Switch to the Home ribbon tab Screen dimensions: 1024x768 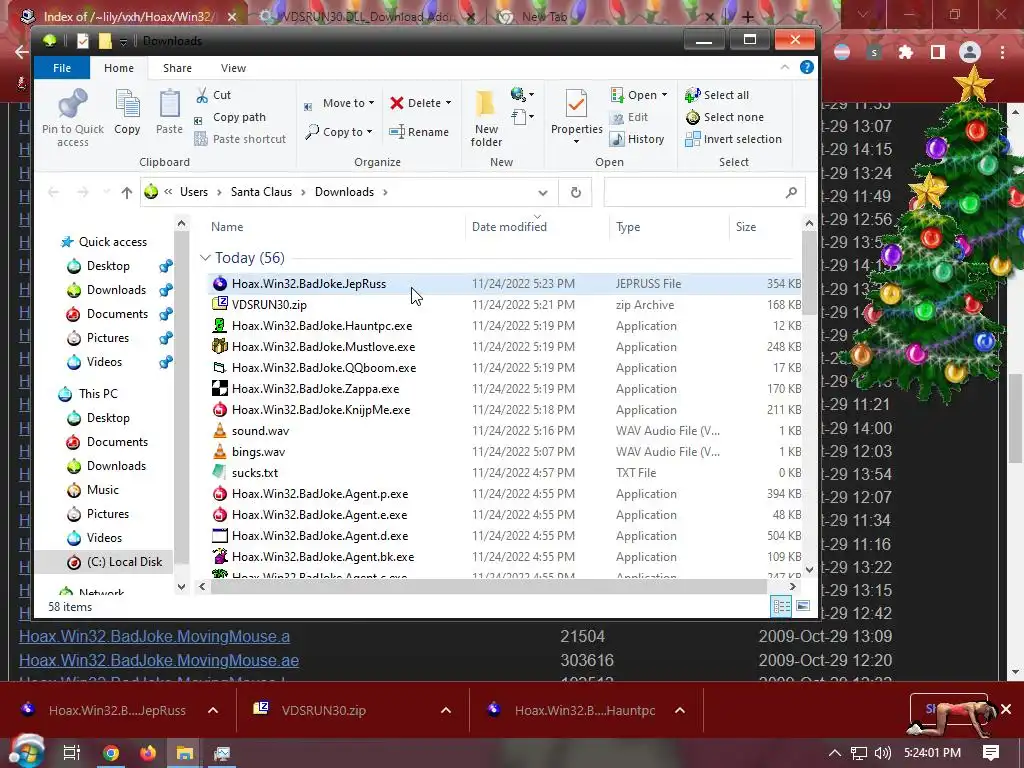119,68
